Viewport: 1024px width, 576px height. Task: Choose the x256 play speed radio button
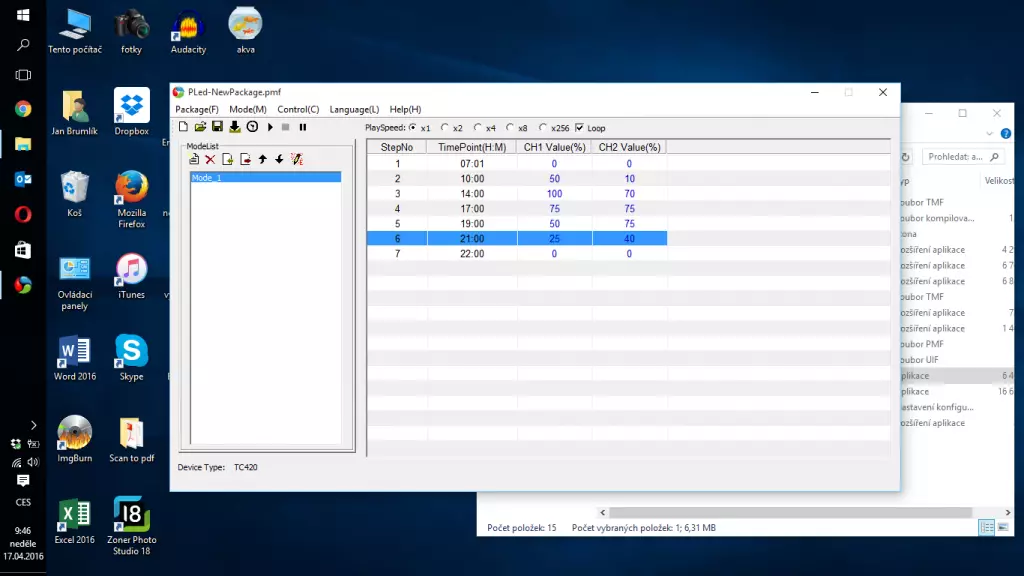543,128
